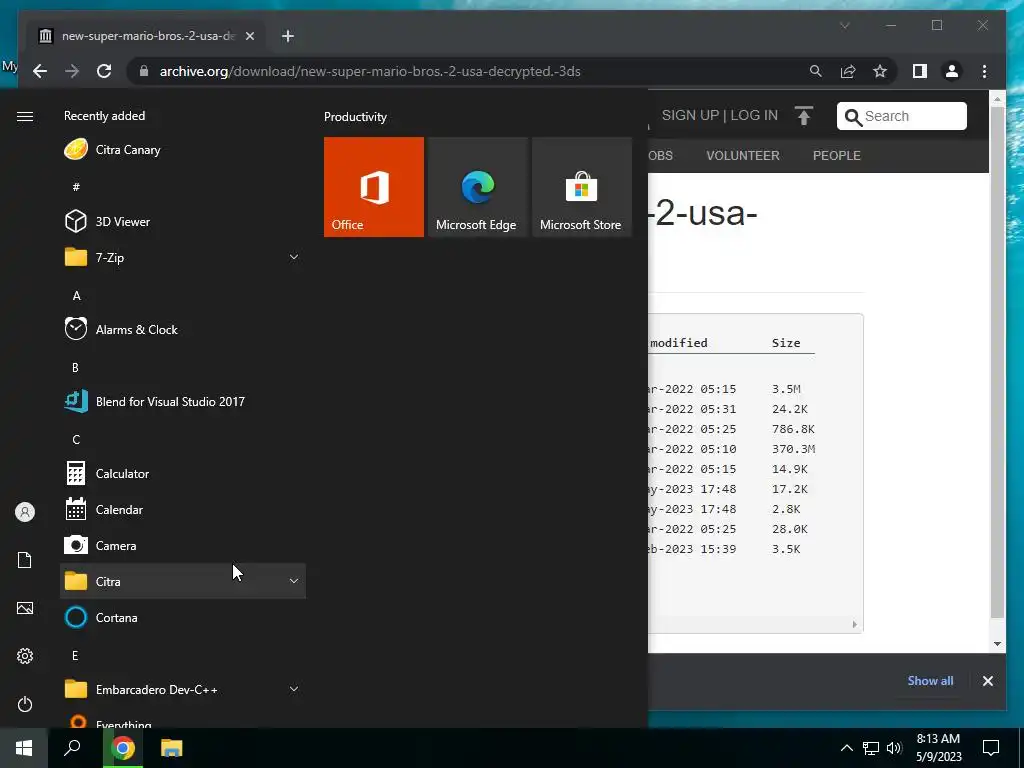The image size is (1024, 768).
Task: Open Documents from Start sidebar
Action: pyautogui.click(x=25, y=560)
